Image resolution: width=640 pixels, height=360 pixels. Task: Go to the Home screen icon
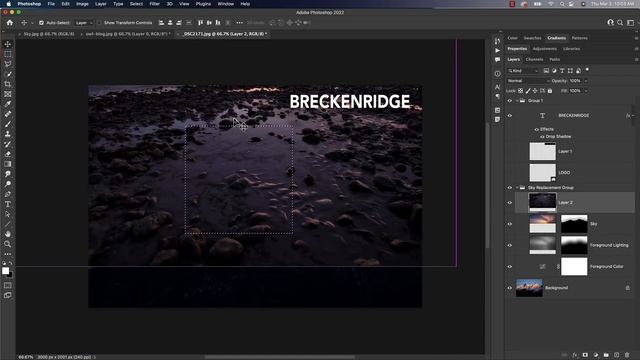pyautogui.click(x=10, y=23)
